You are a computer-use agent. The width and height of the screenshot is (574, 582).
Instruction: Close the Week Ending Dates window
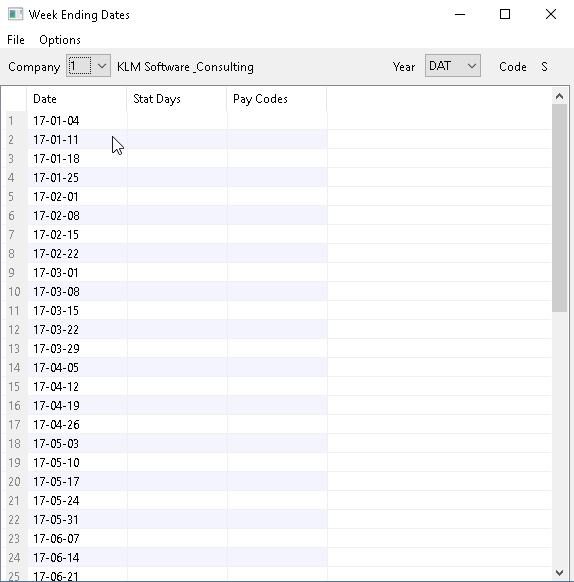[x=551, y=14]
